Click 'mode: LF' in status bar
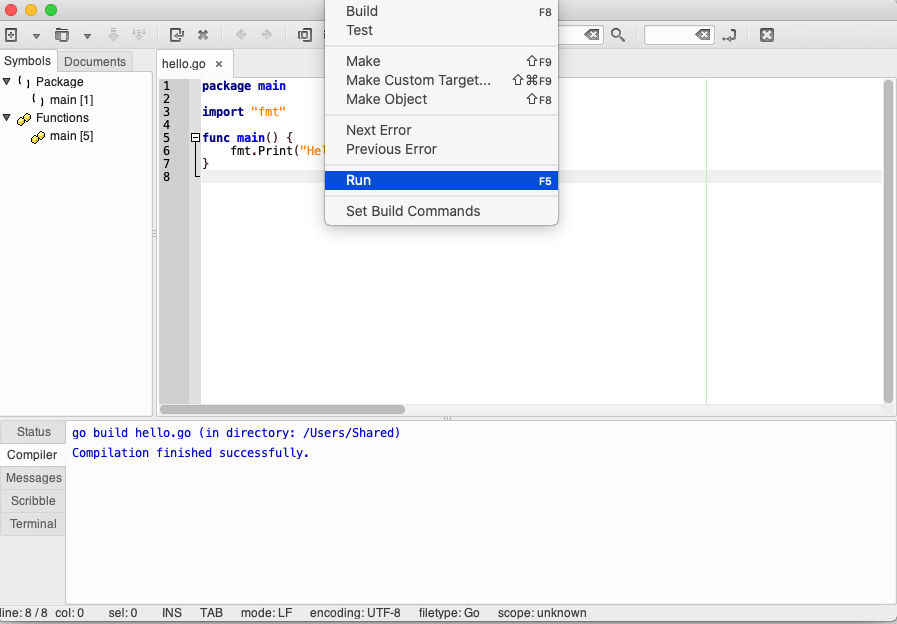This screenshot has height=624, width=897. pyautogui.click(x=266, y=613)
